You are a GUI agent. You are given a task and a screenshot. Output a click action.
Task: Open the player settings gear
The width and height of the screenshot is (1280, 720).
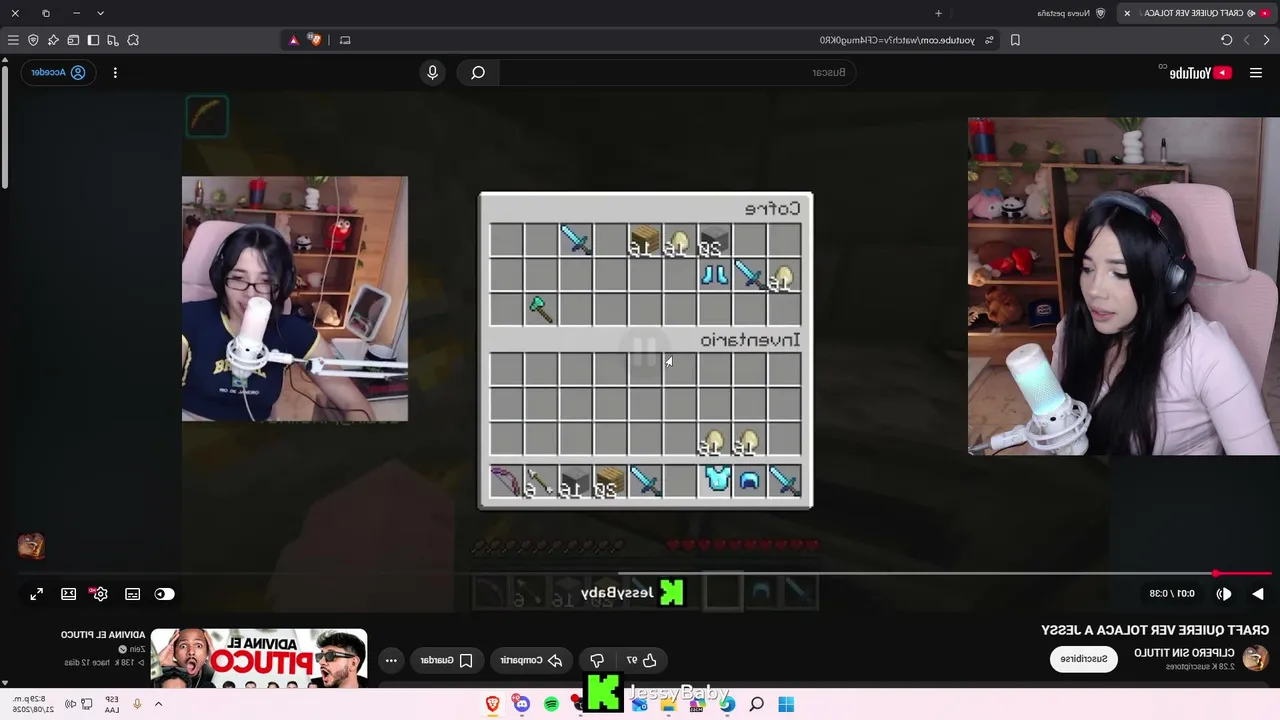pyautogui.click(x=100, y=594)
